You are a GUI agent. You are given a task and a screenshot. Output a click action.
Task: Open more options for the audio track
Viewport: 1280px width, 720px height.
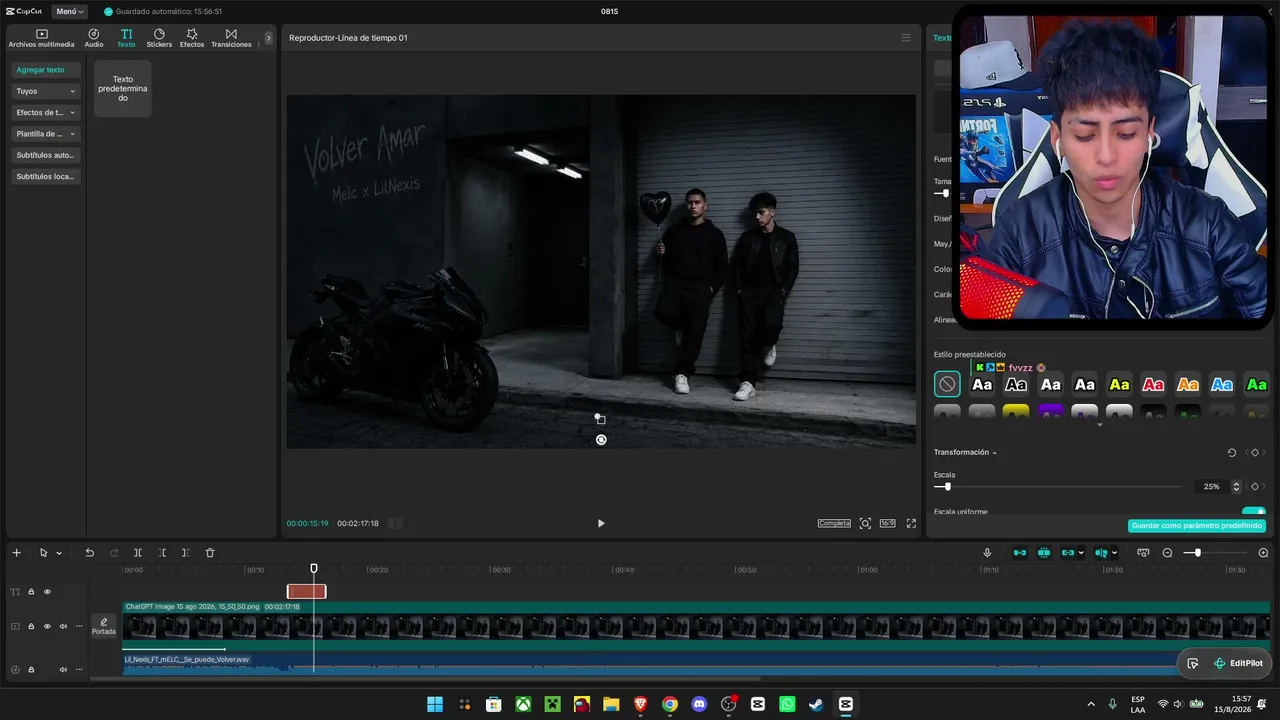coord(79,669)
